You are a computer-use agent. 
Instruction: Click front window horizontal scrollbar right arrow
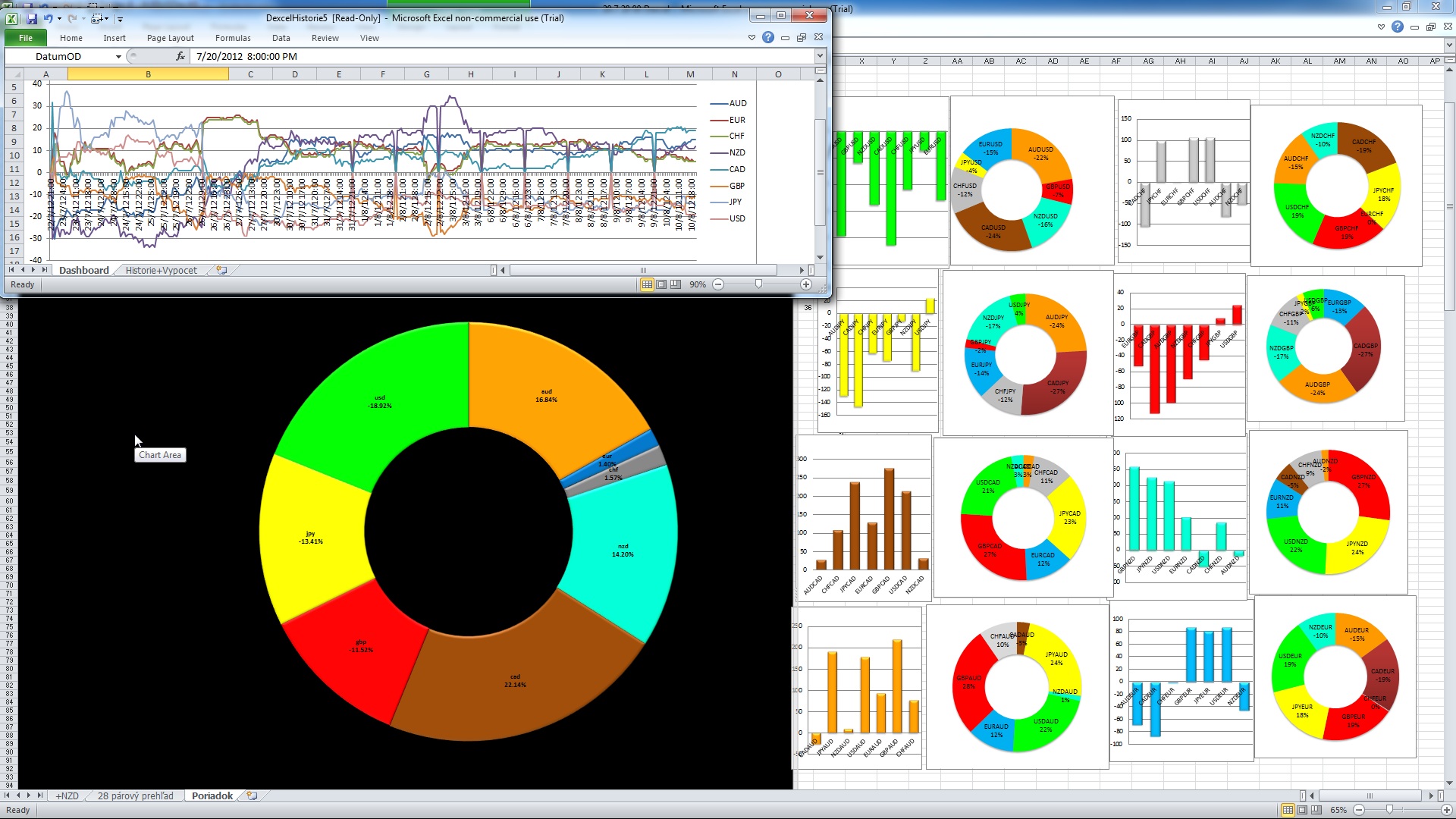pos(802,270)
